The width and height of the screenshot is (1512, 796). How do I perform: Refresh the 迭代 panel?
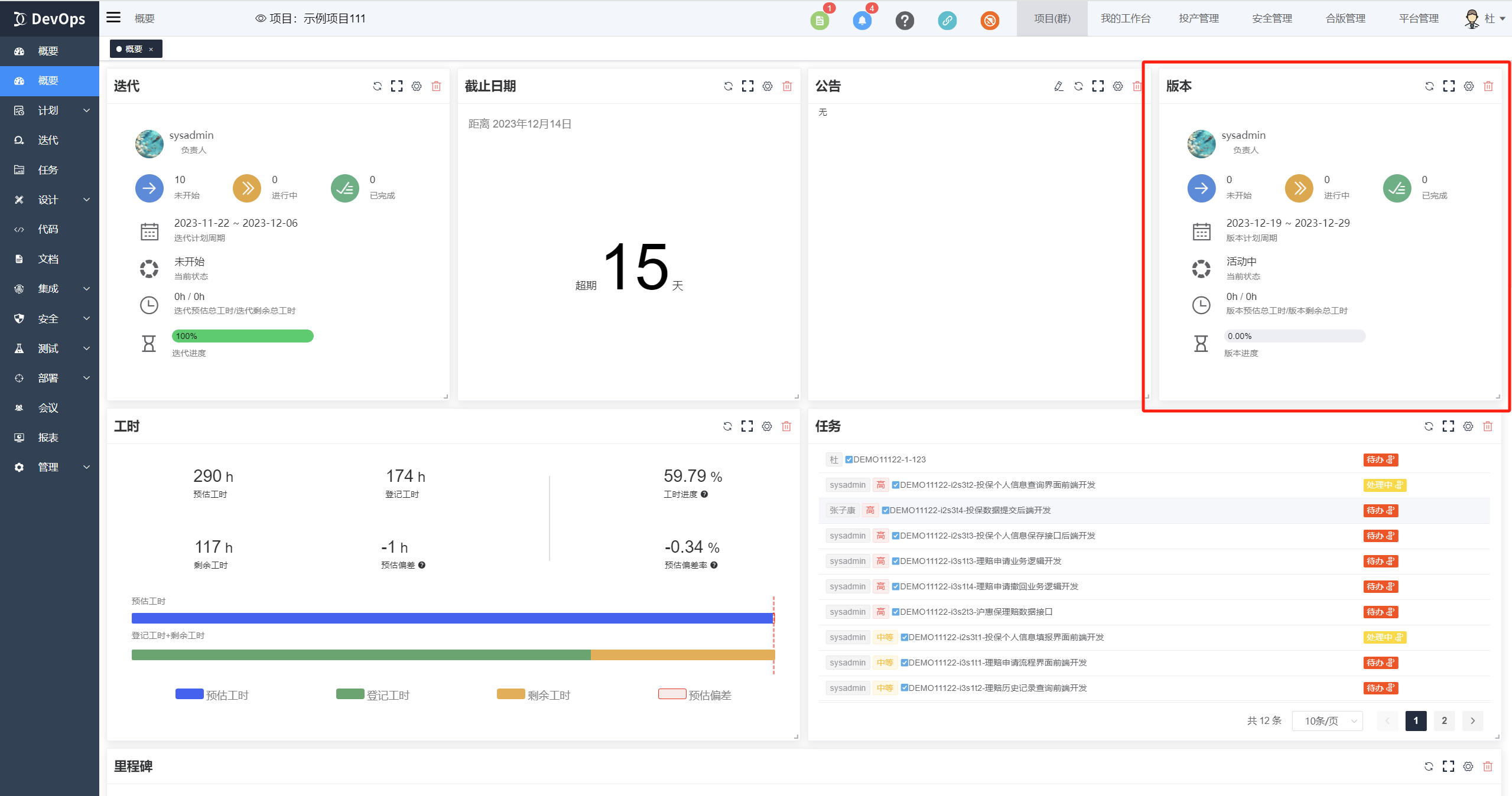pyautogui.click(x=377, y=86)
